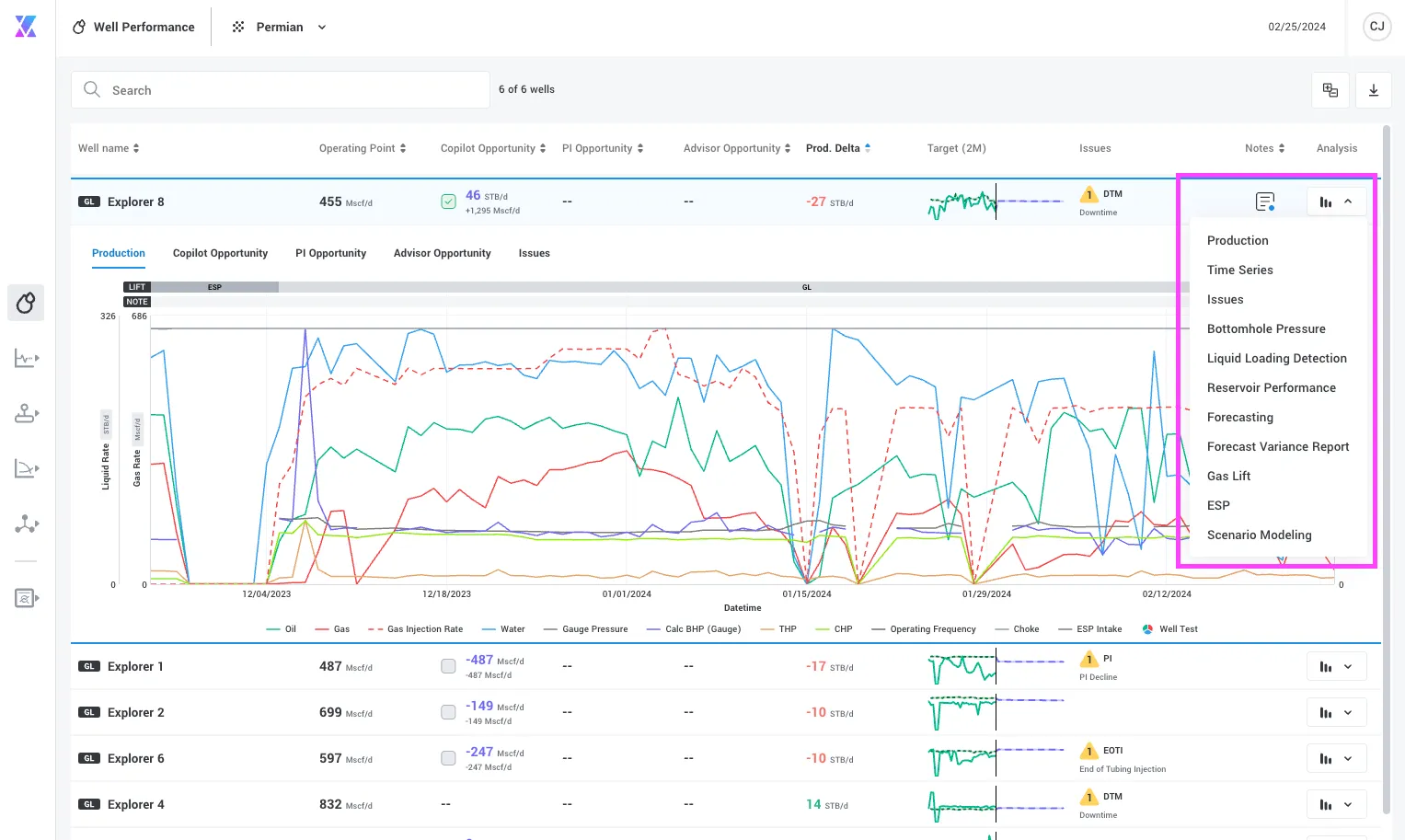Choose Forecast Variance Report menu item
The width and height of the screenshot is (1405, 840).
pyautogui.click(x=1277, y=446)
